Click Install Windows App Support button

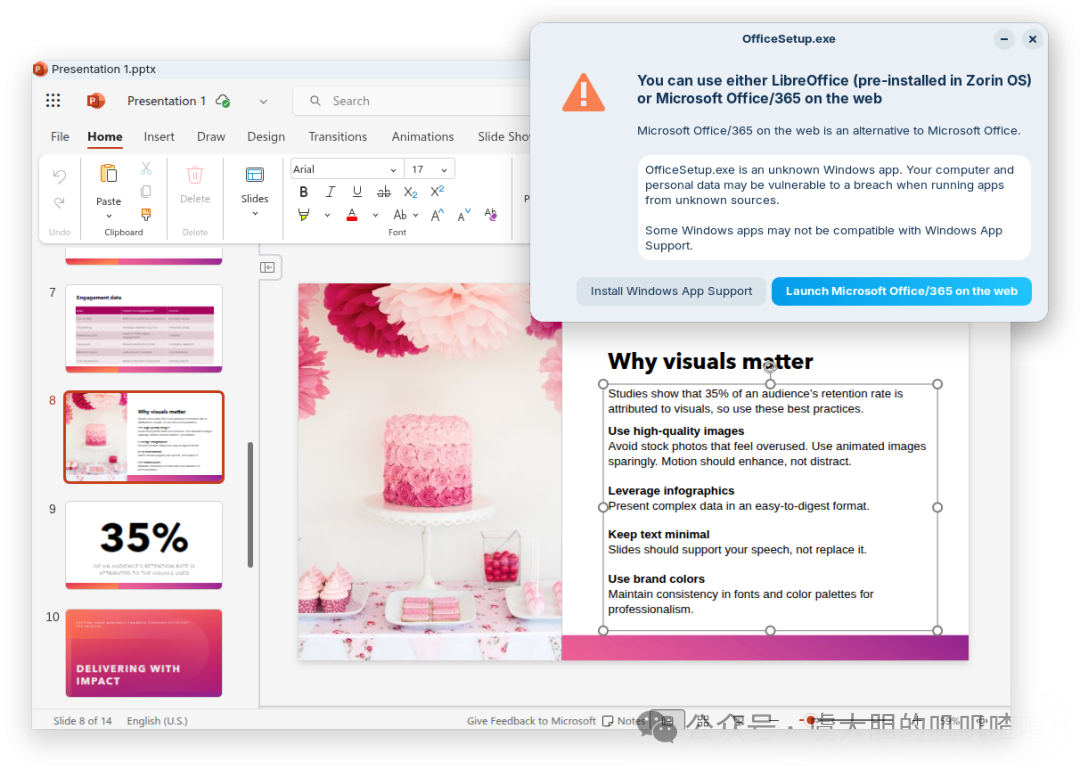(671, 291)
